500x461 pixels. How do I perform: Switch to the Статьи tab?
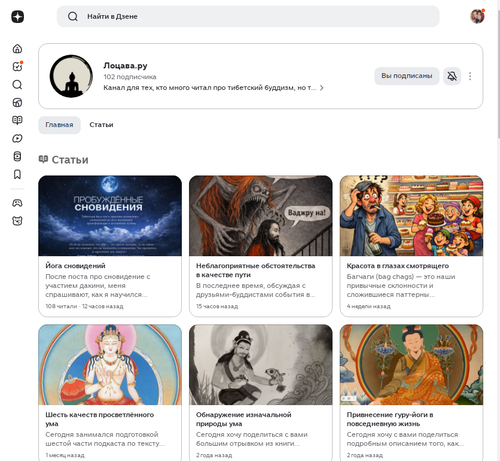(101, 125)
